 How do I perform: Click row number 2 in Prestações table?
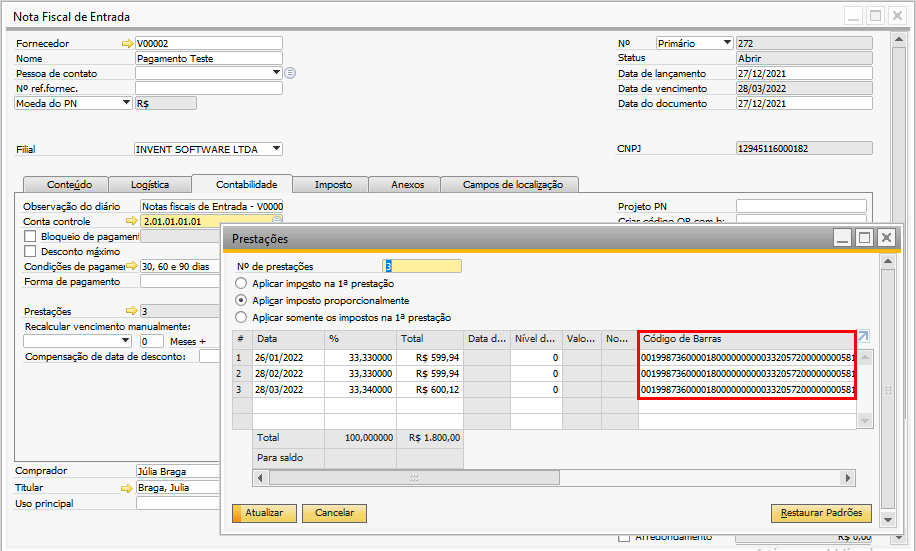[x=242, y=373]
